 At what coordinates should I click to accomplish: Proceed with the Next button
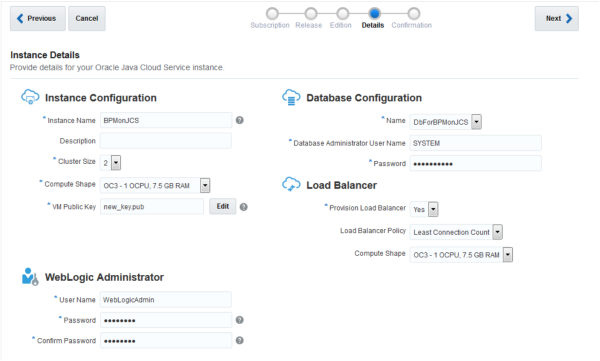coord(556,18)
